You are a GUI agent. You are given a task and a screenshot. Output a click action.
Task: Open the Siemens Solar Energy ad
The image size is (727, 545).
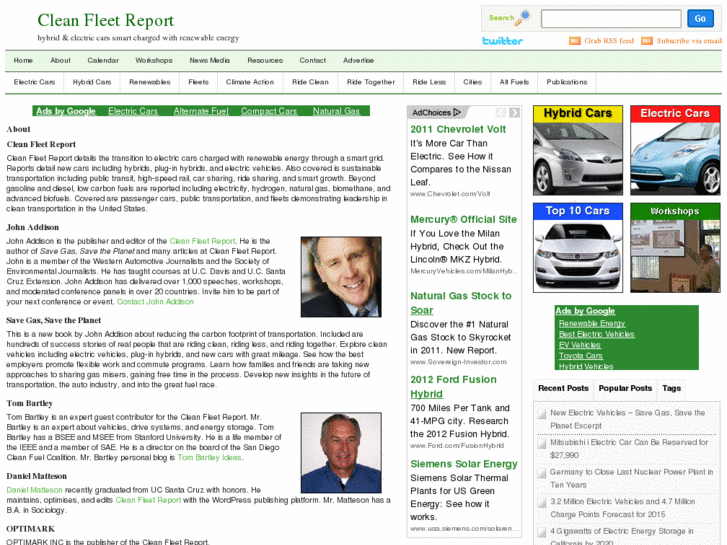(464, 464)
